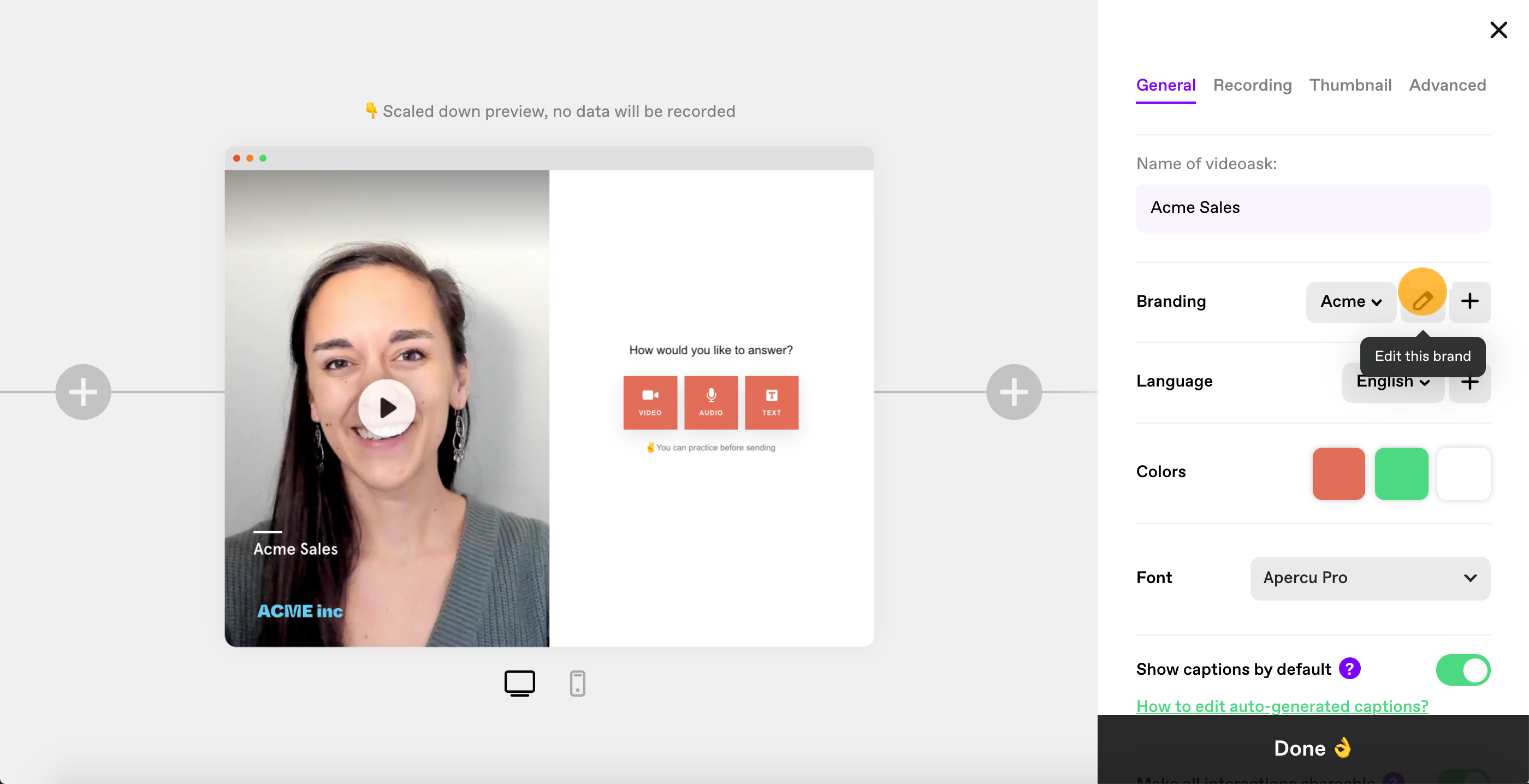Viewport: 1529px width, 784px height.
Task: Play the preview video
Action: (x=387, y=408)
